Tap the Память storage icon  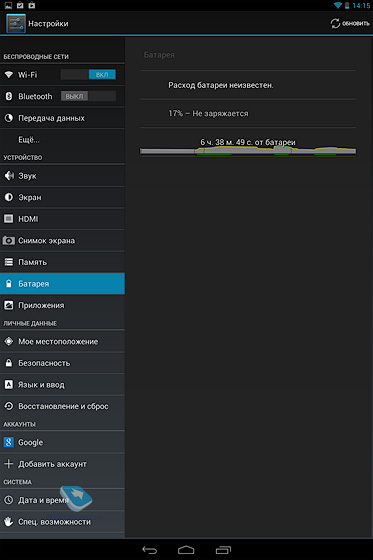click(9, 262)
